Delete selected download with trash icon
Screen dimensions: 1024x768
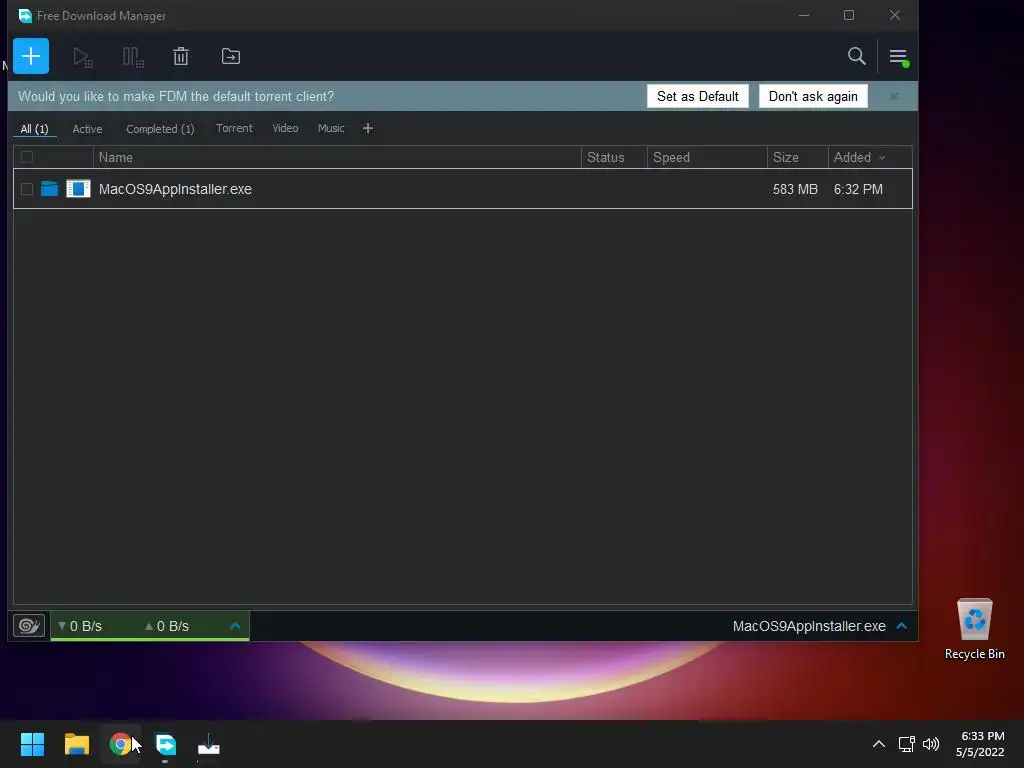(181, 56)
